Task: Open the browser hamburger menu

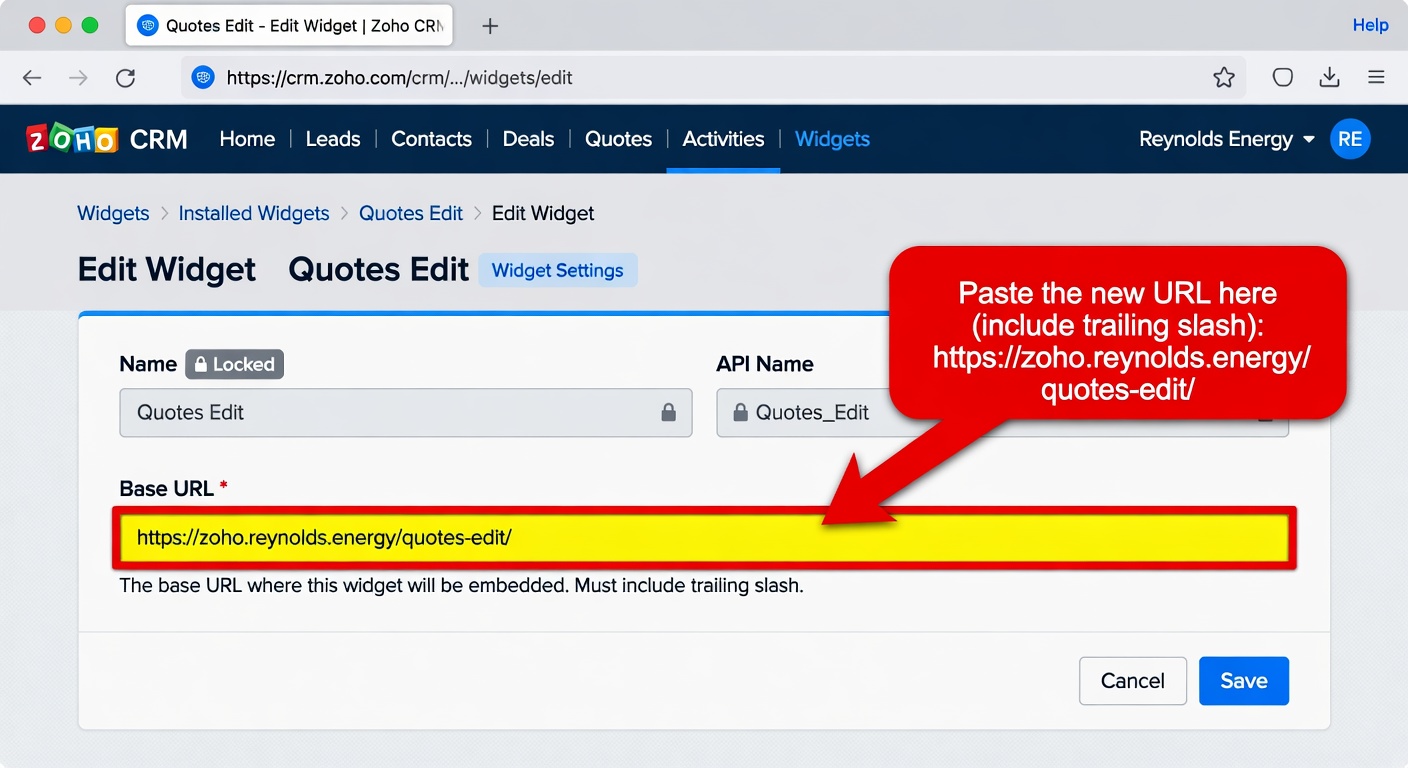Action: click(x=1376, y=78)
